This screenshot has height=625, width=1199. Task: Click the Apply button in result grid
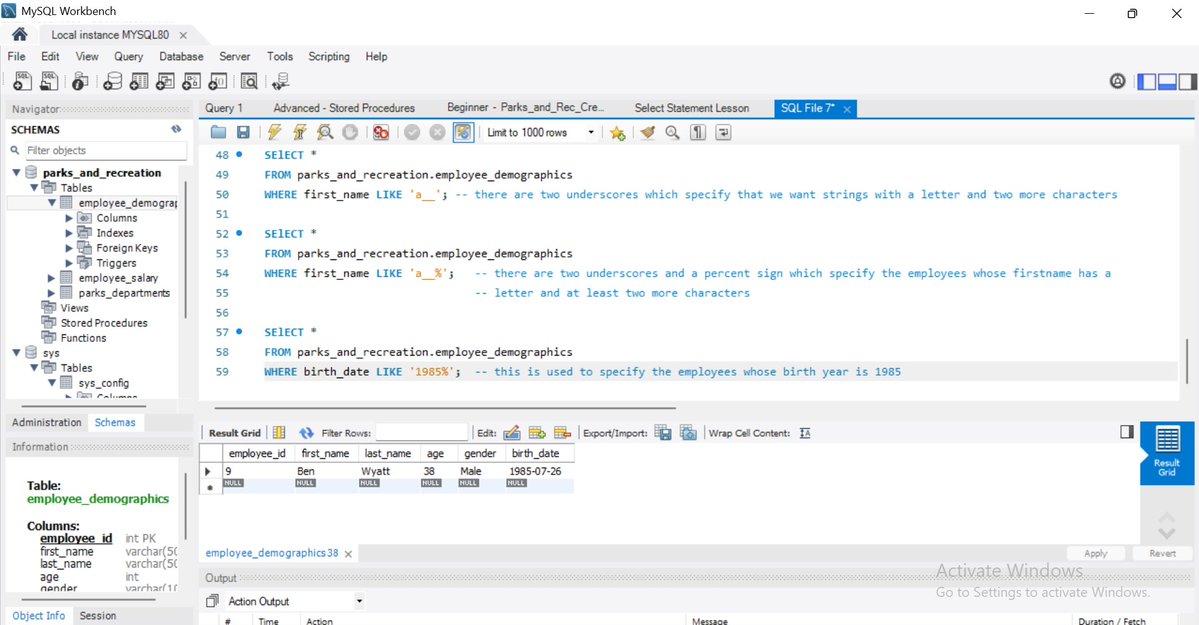point(1096,553)
